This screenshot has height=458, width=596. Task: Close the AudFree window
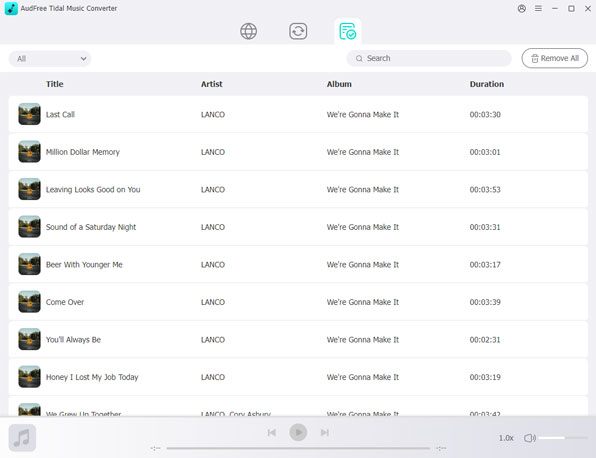point(588,8)
